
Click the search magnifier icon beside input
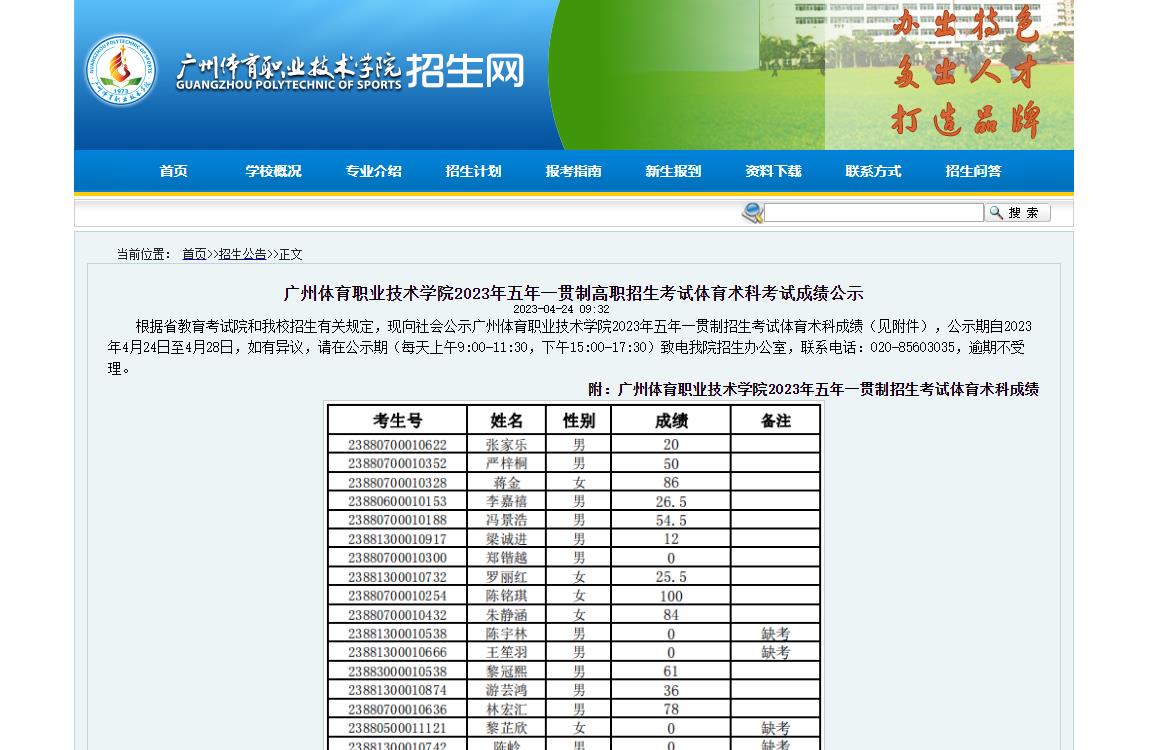tap(752, 213)
